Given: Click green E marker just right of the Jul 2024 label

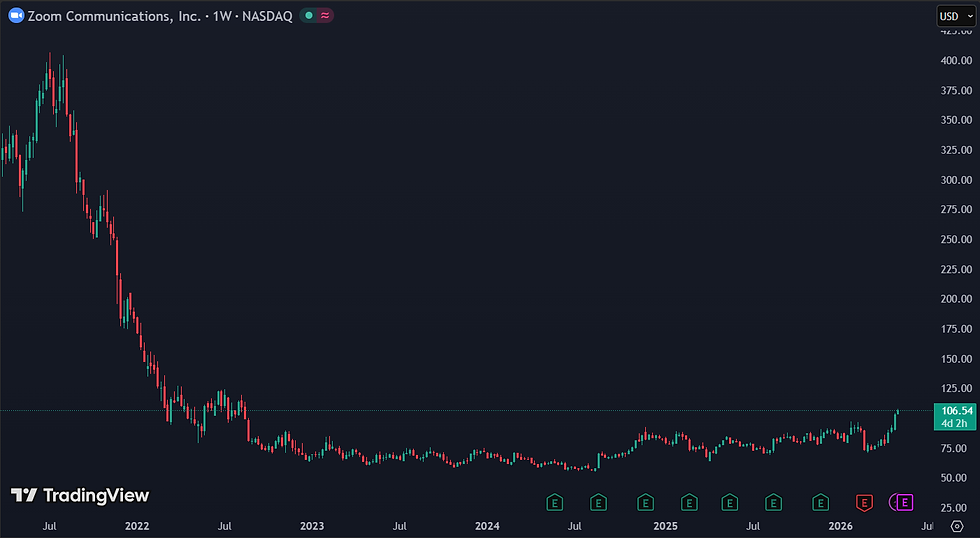Looking at the screenshot, I should pos(598,502).
